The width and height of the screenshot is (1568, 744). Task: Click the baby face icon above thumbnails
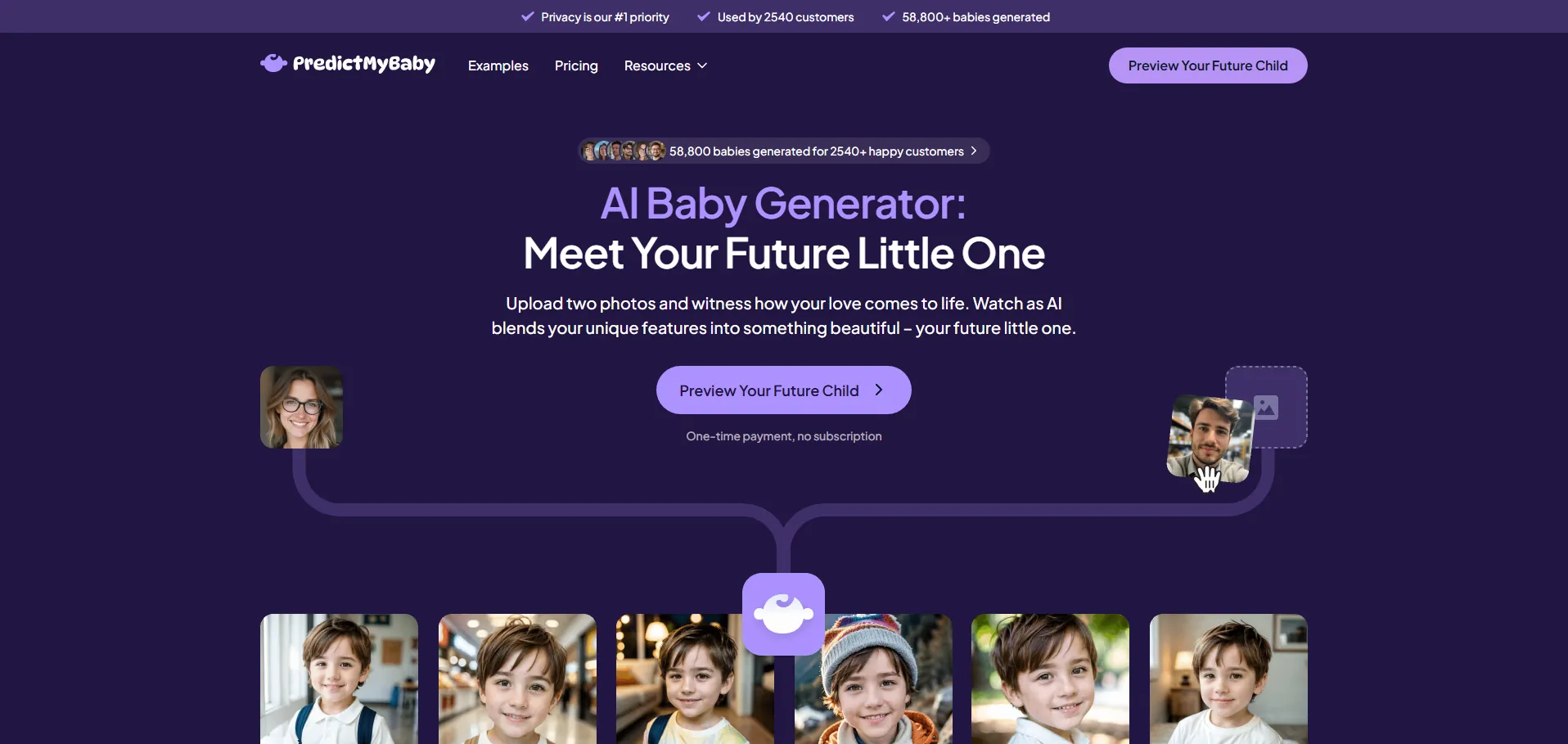coord(783,614)
